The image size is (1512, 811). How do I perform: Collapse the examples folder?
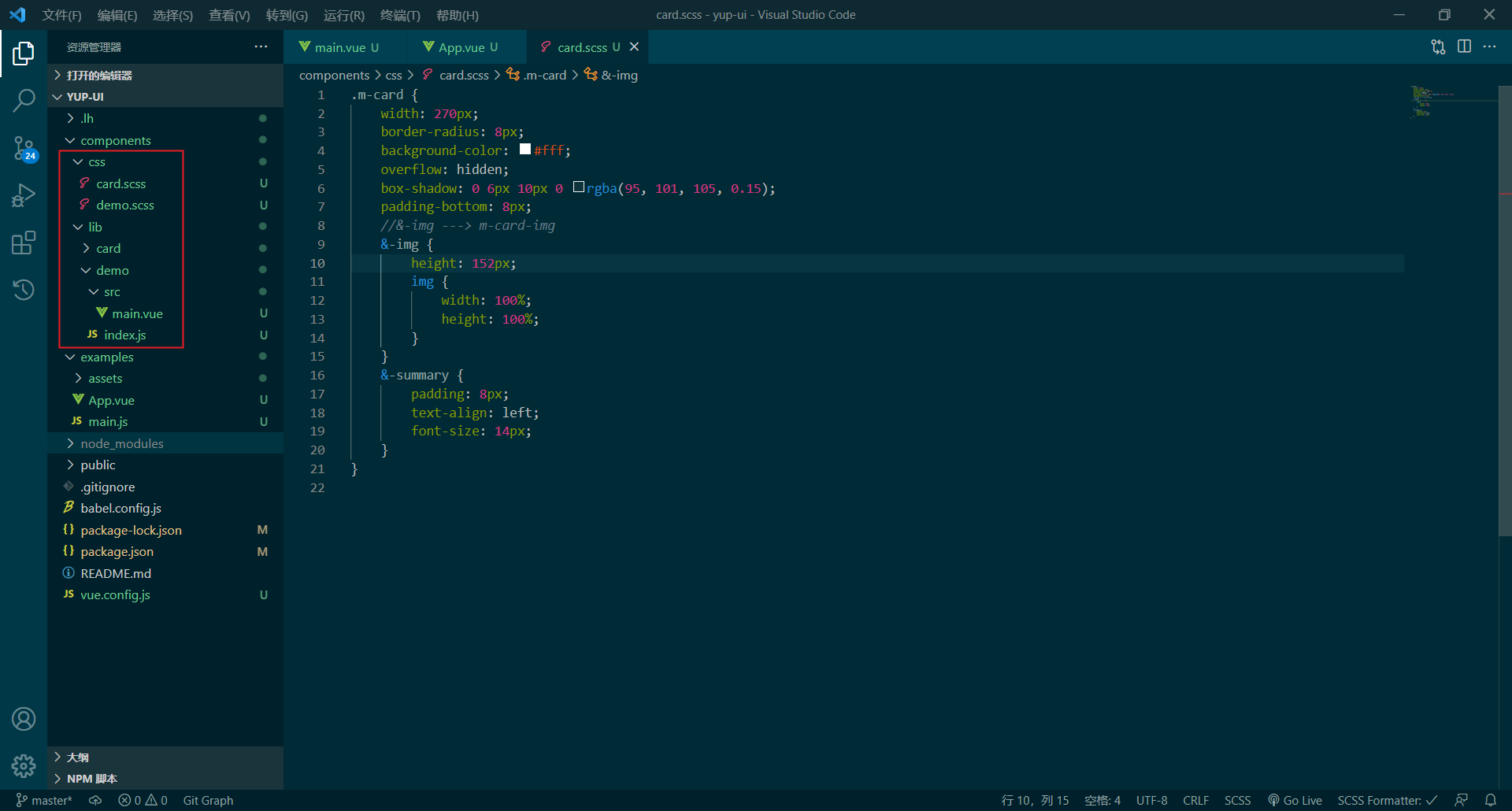tap(165, 357)
